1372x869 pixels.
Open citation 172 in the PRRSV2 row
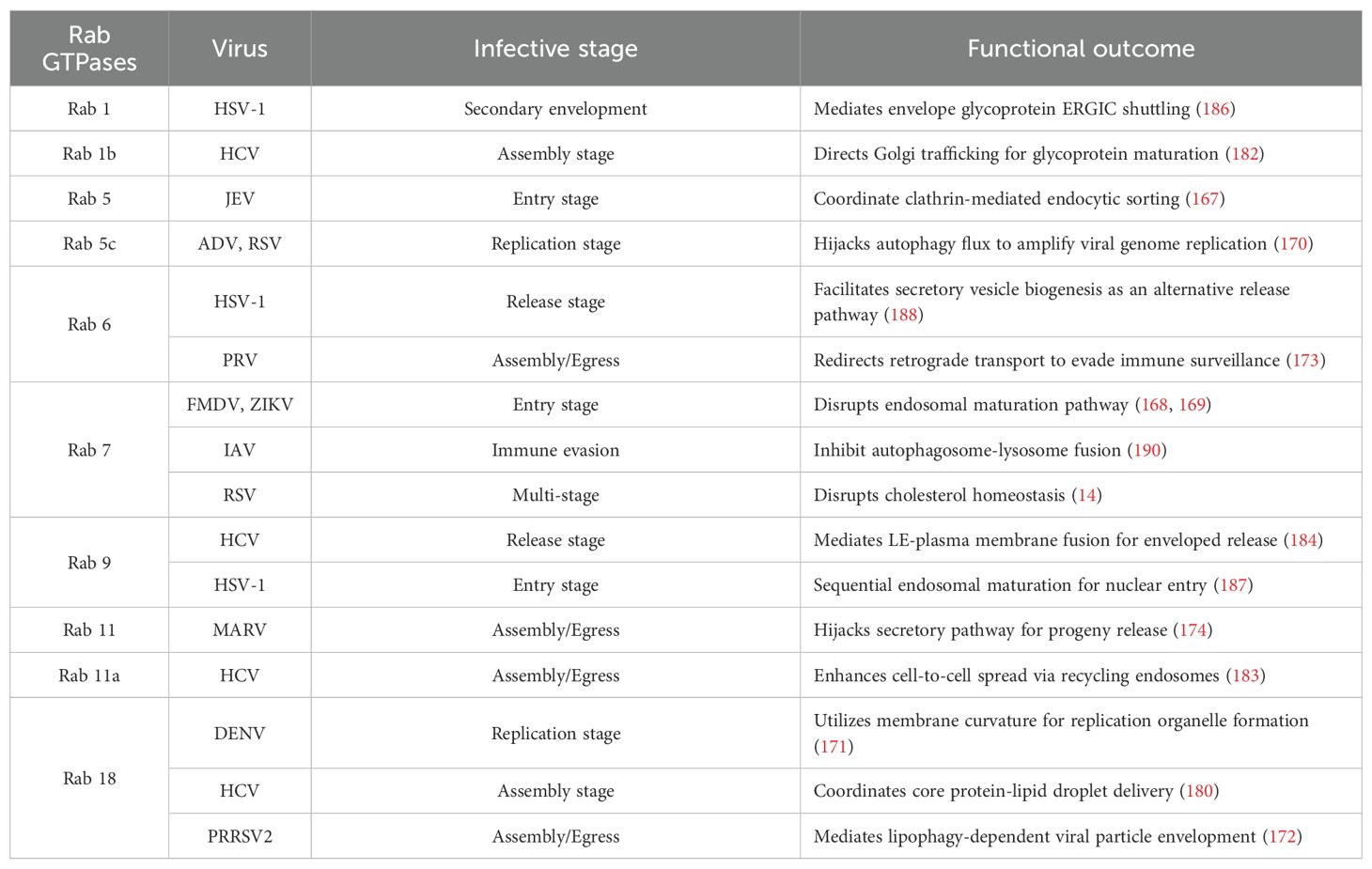click(x=1283, y=836)
